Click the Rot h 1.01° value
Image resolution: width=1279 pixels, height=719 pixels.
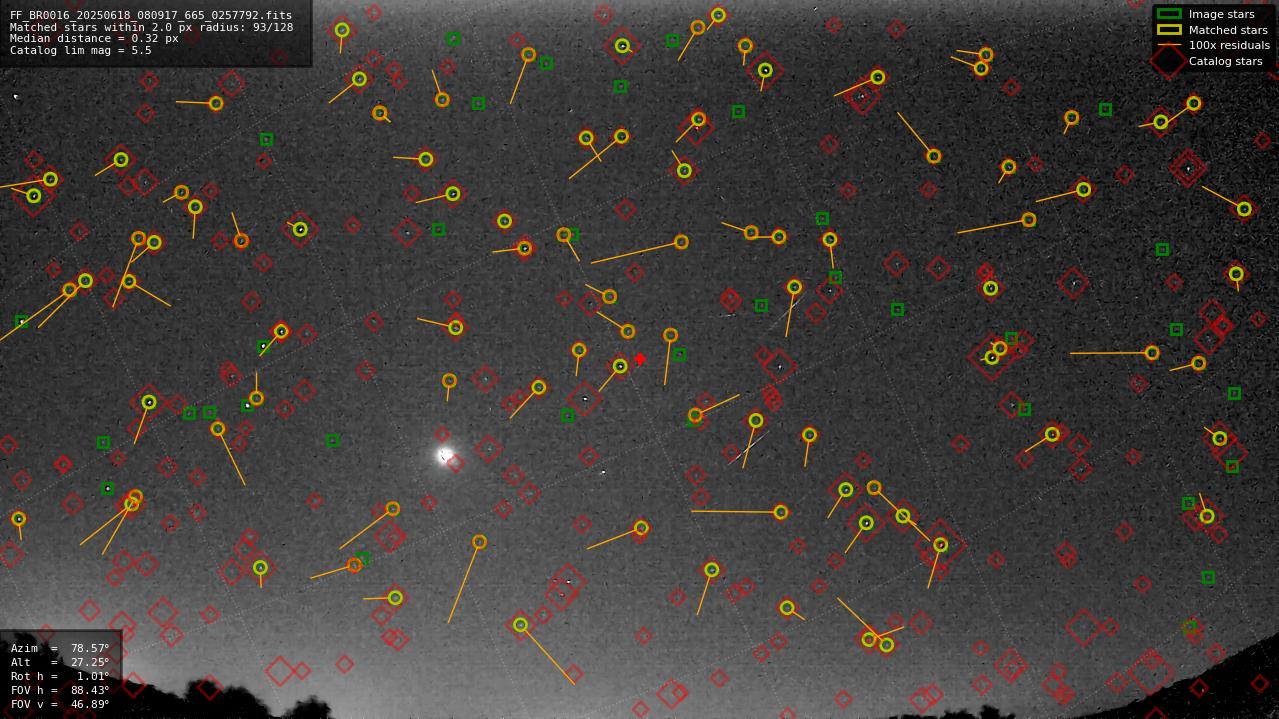pyautogui.click(x=93, y=676)
